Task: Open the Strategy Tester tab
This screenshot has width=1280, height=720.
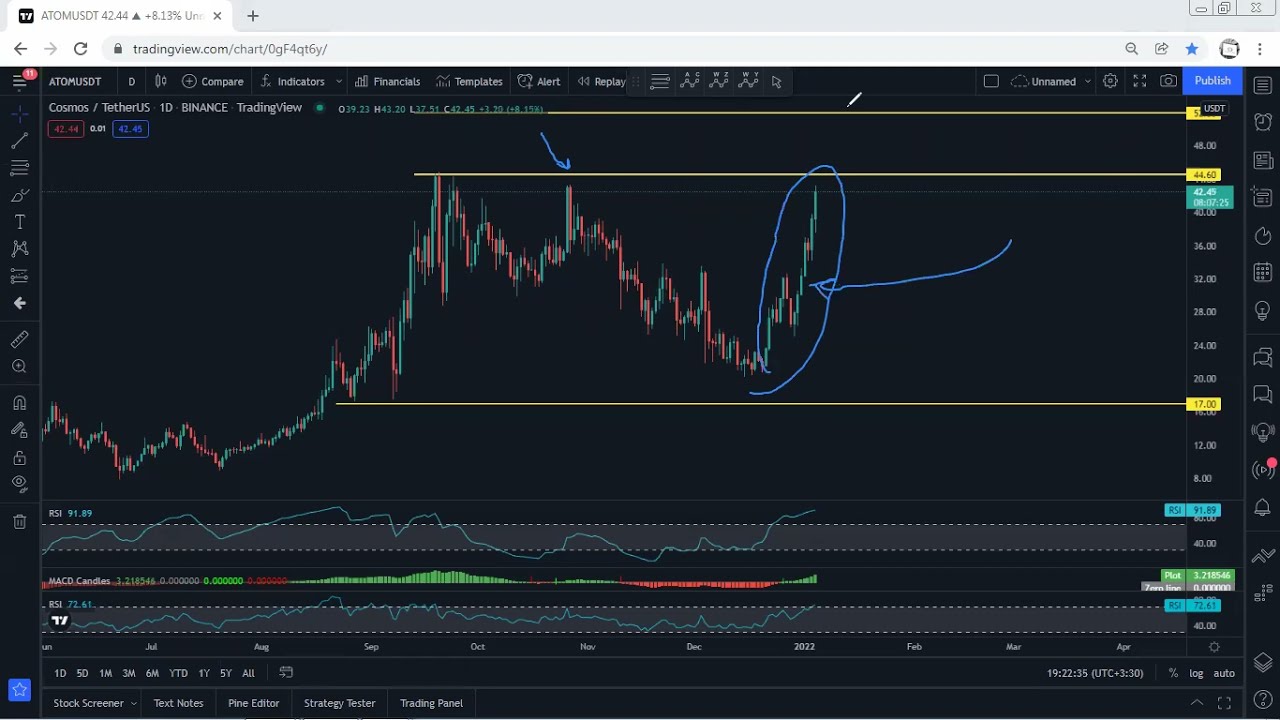Action: coord(339,703)
